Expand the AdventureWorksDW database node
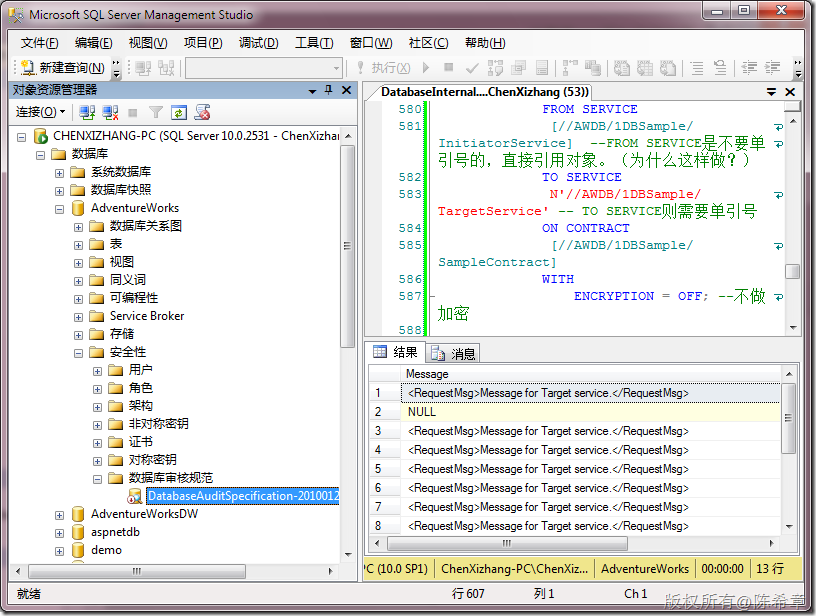This screenshot has height=616, width=816. pos(59,516)
